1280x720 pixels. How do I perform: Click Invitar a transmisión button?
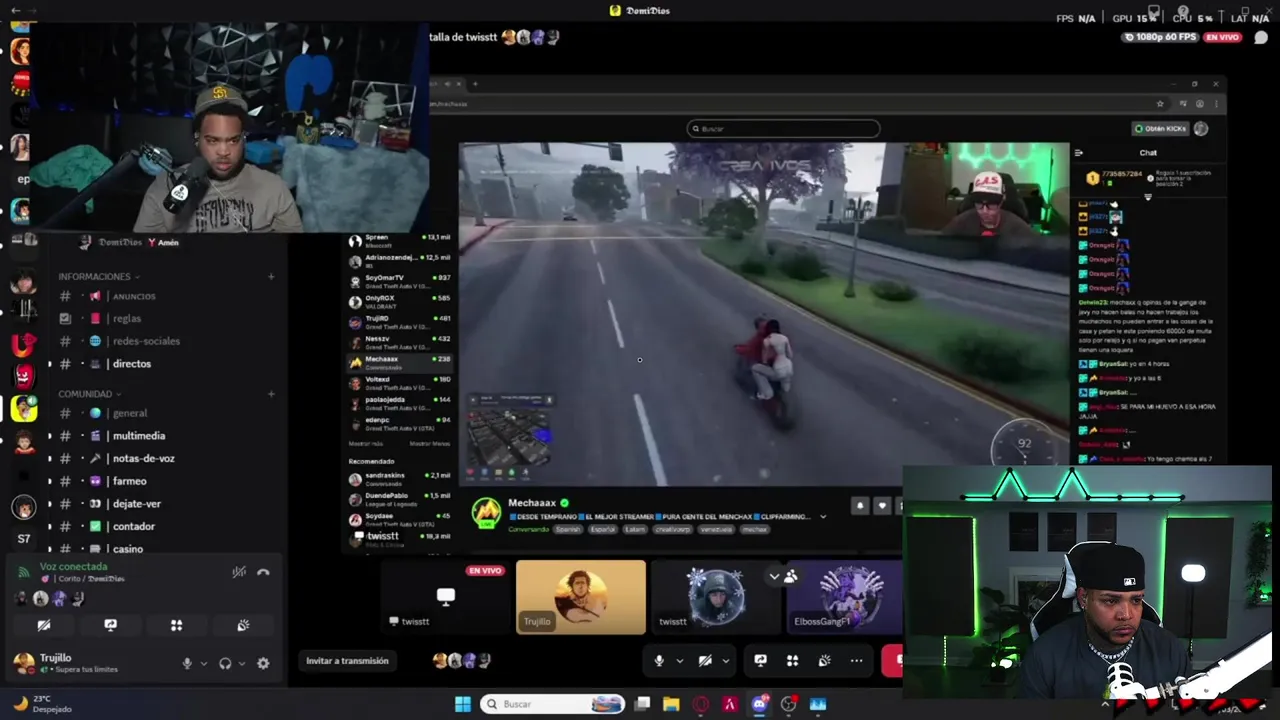tap(347, 661)
